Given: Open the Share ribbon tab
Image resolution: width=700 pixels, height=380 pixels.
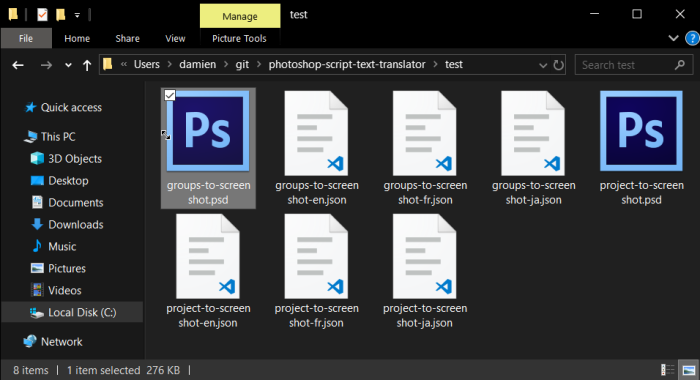Looking at the screenshot, I should [127, 38].
